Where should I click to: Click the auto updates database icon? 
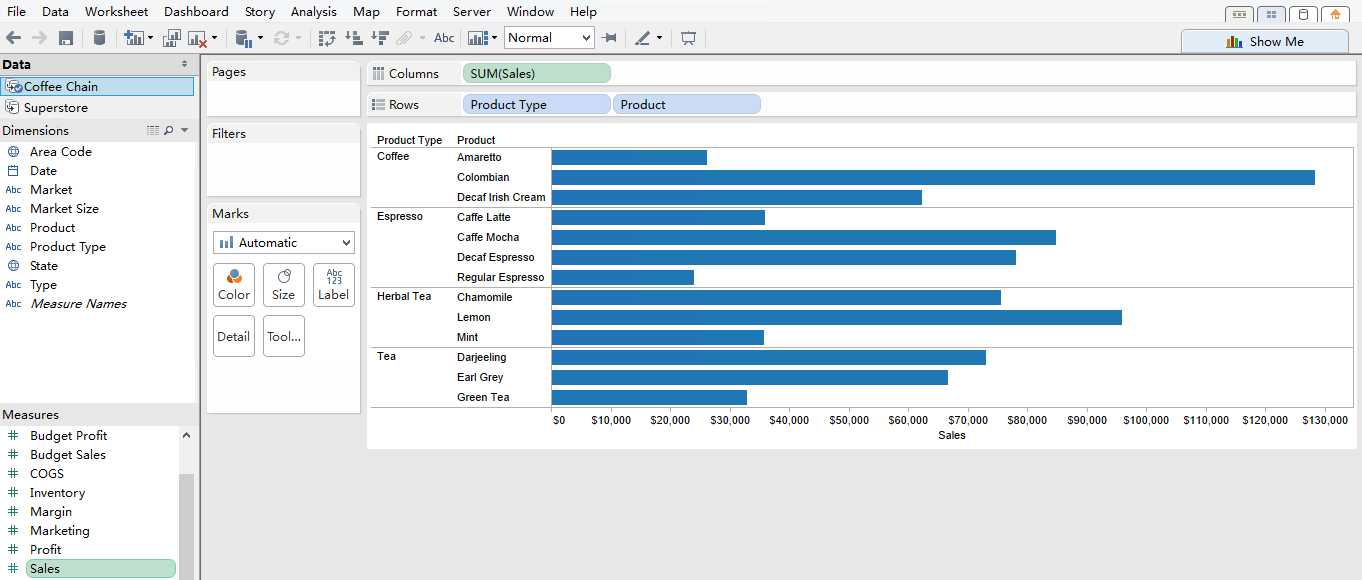242,38
